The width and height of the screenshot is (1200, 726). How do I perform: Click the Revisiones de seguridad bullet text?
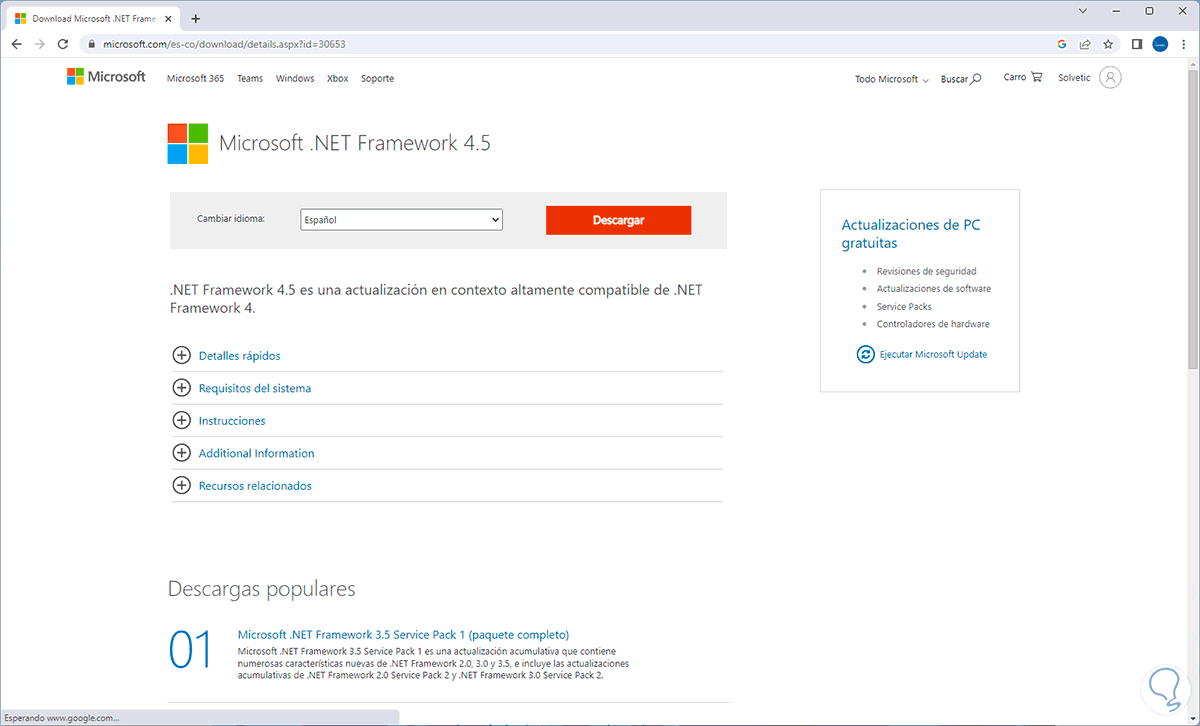point(927,271)
